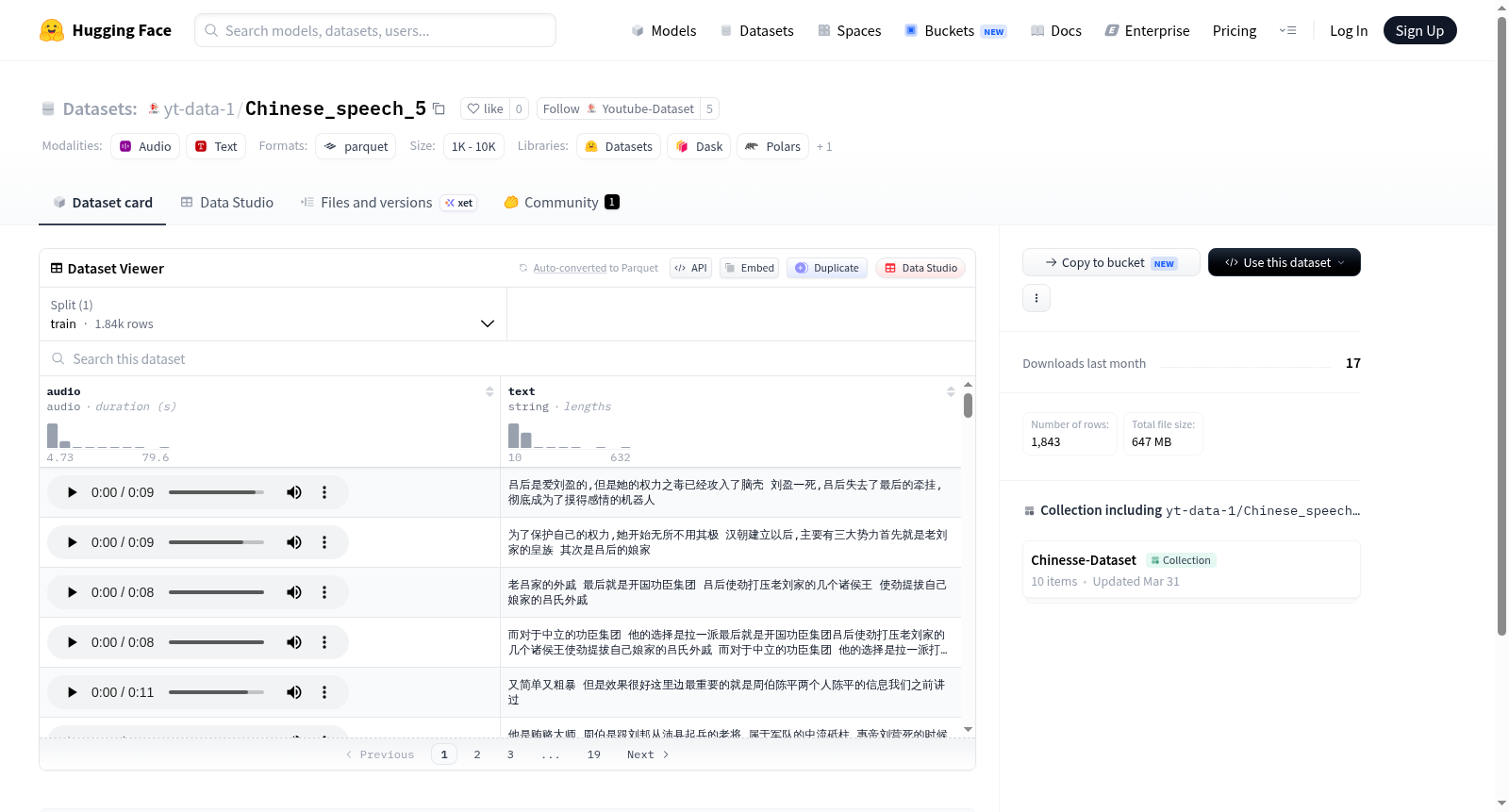Open Enterprise in top navigation
This screenshot has width=1509, height=812.
(x=1147, y=30)
